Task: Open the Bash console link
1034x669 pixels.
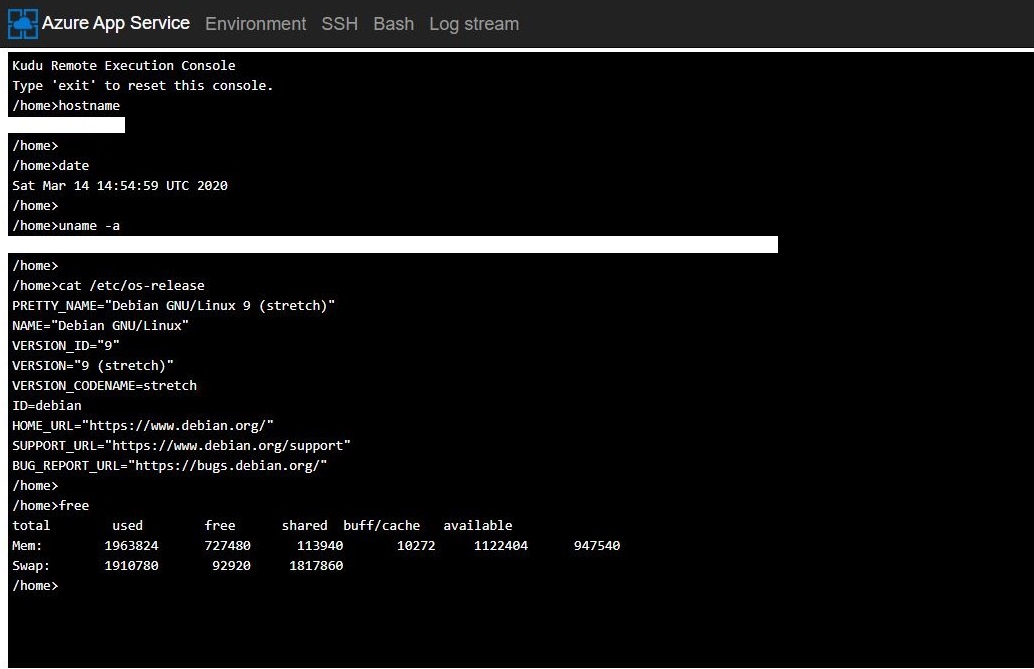Action: pyautogui.click(x=393, y=24)
